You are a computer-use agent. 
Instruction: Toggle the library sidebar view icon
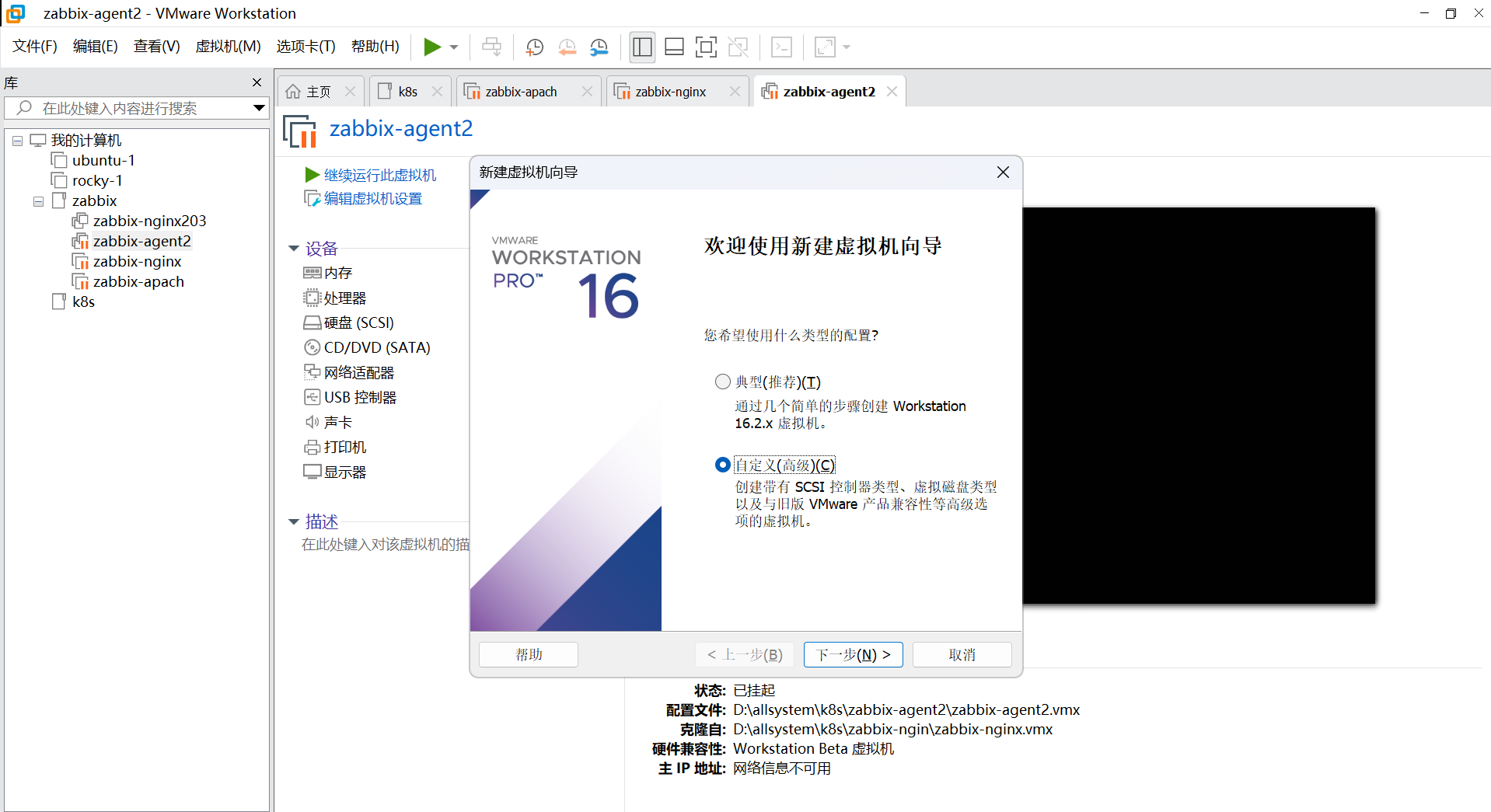click(642, 47)
